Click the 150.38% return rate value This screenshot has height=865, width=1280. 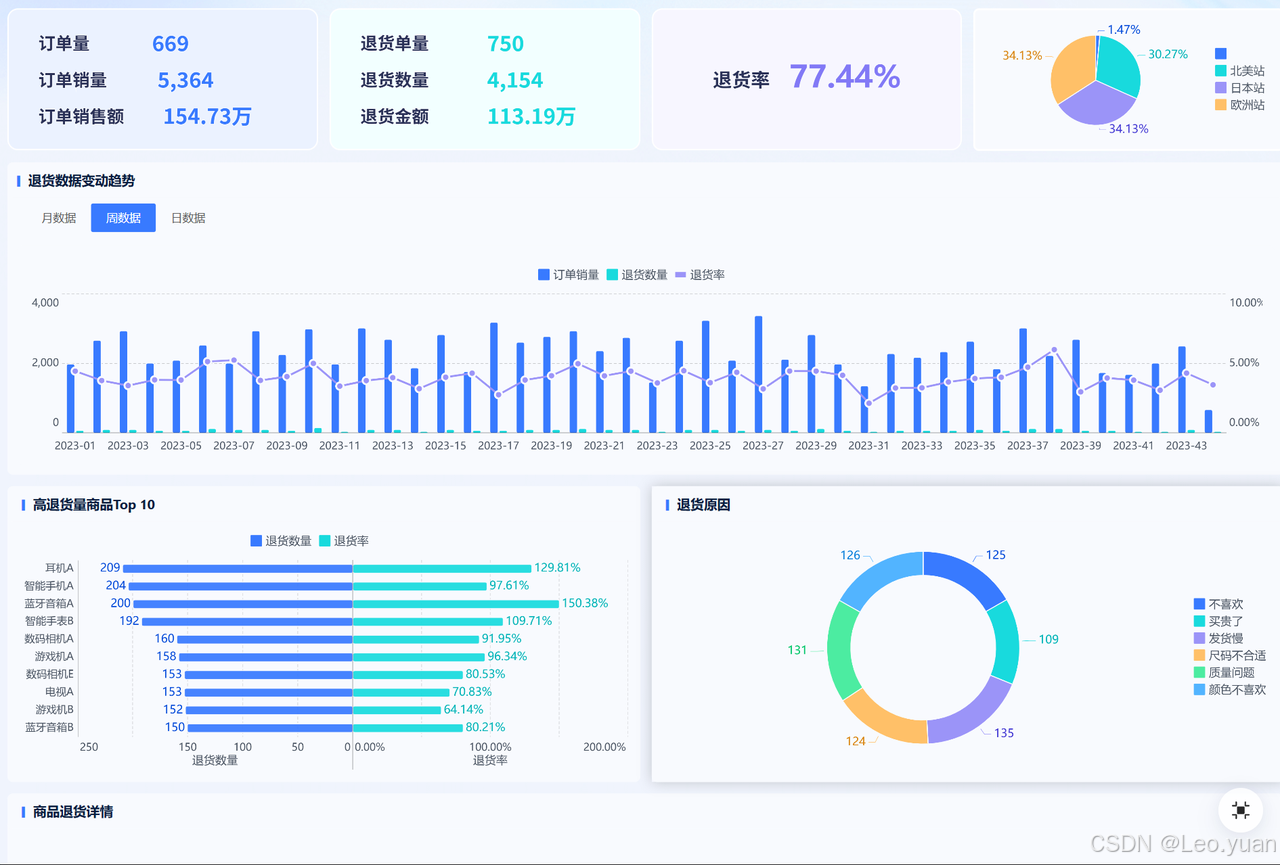(585, 603)
